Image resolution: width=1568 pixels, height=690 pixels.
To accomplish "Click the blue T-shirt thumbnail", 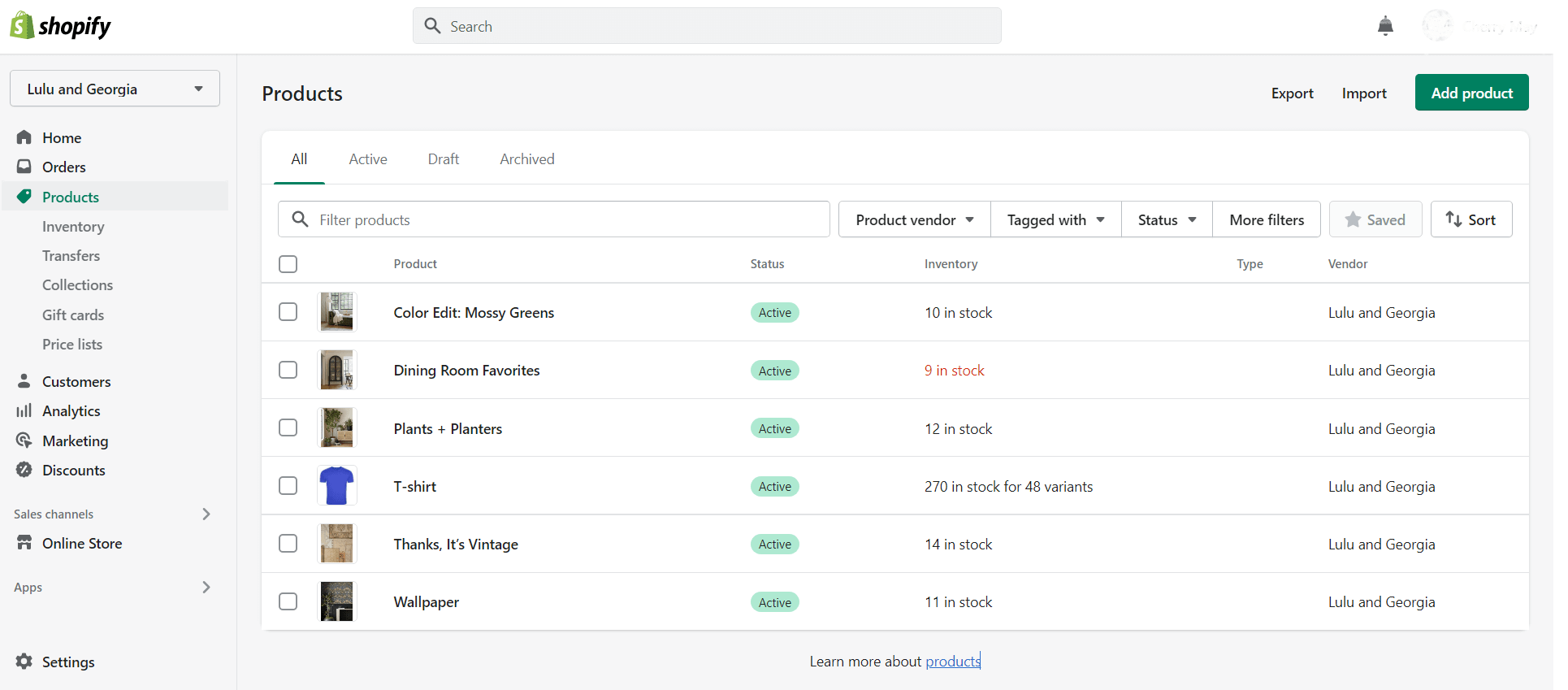I will point(337,486).
